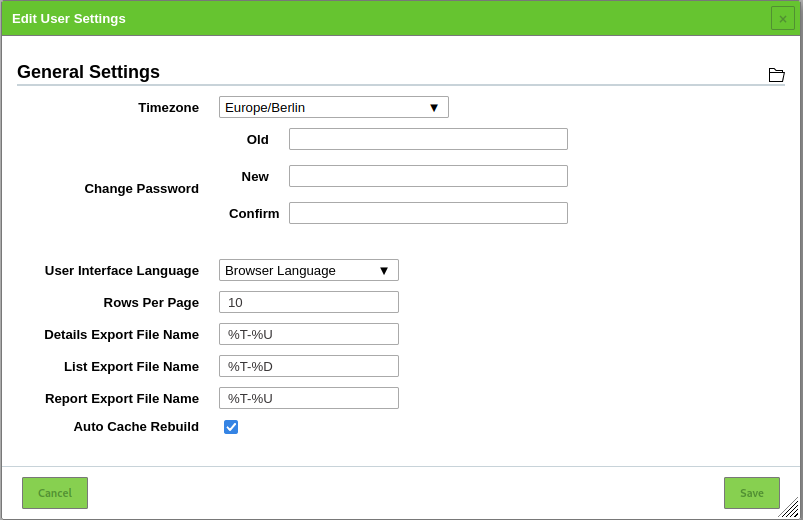Click the General Settings section heading

[x=88, y=72]
